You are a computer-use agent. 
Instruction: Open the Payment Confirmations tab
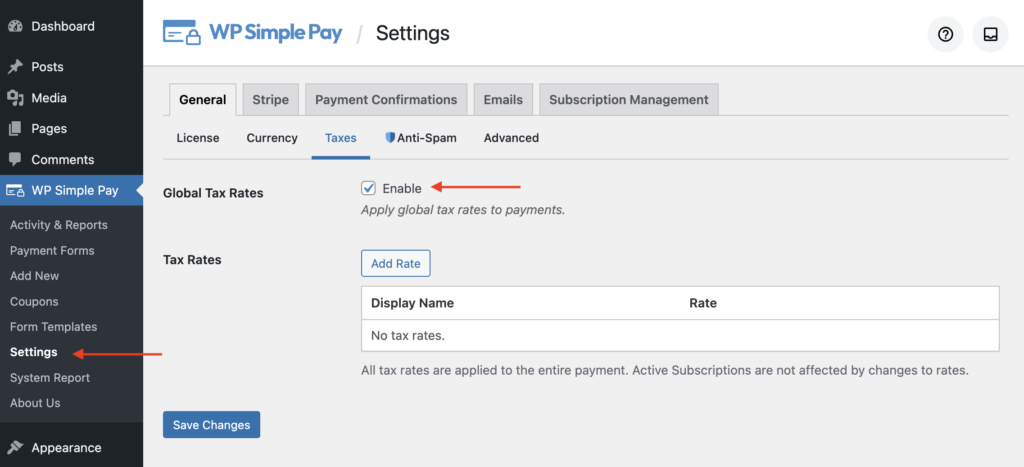(x=386, y=100)
